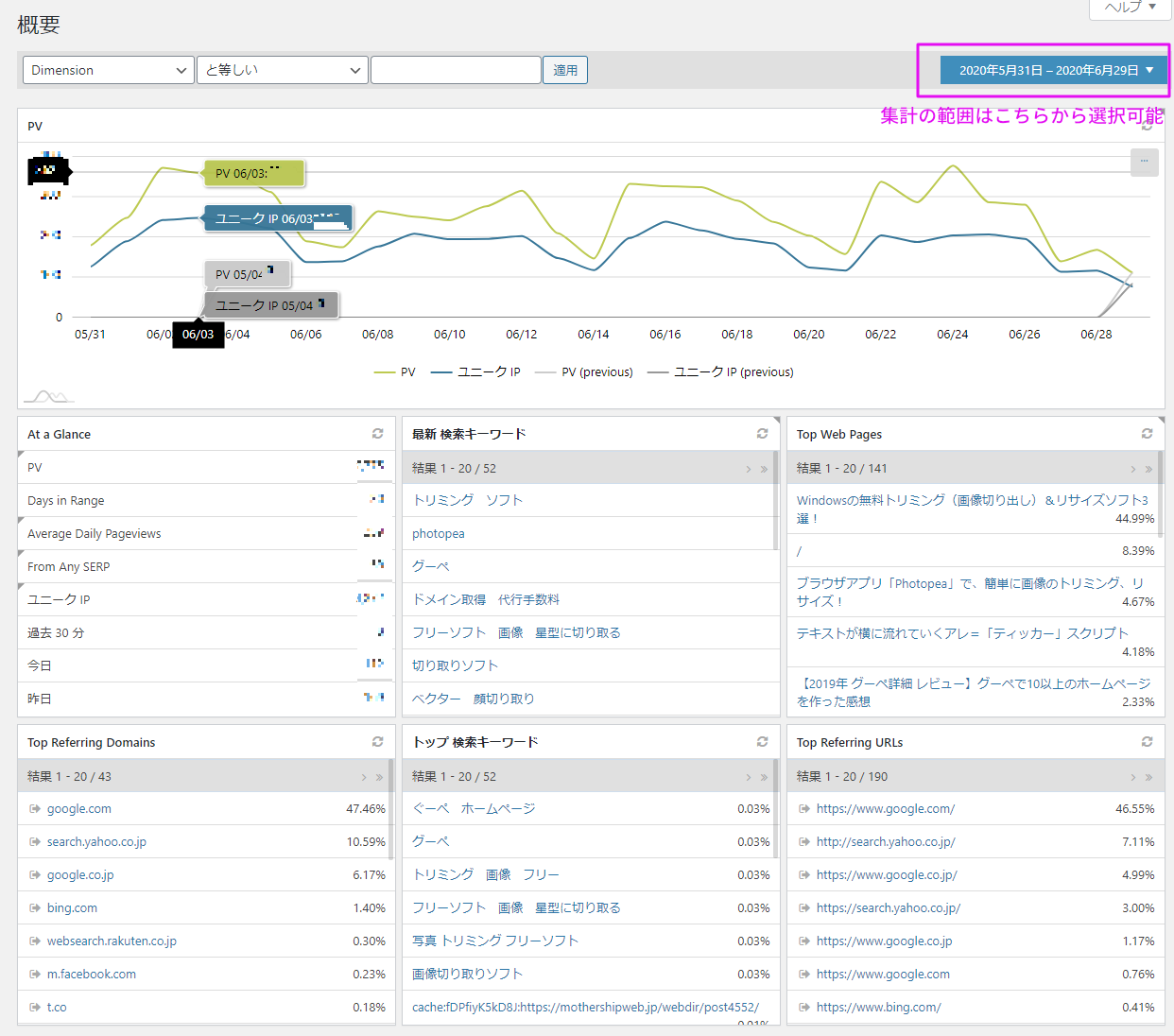Toggle PV (previous) series in legend

[x=584, y=372]
